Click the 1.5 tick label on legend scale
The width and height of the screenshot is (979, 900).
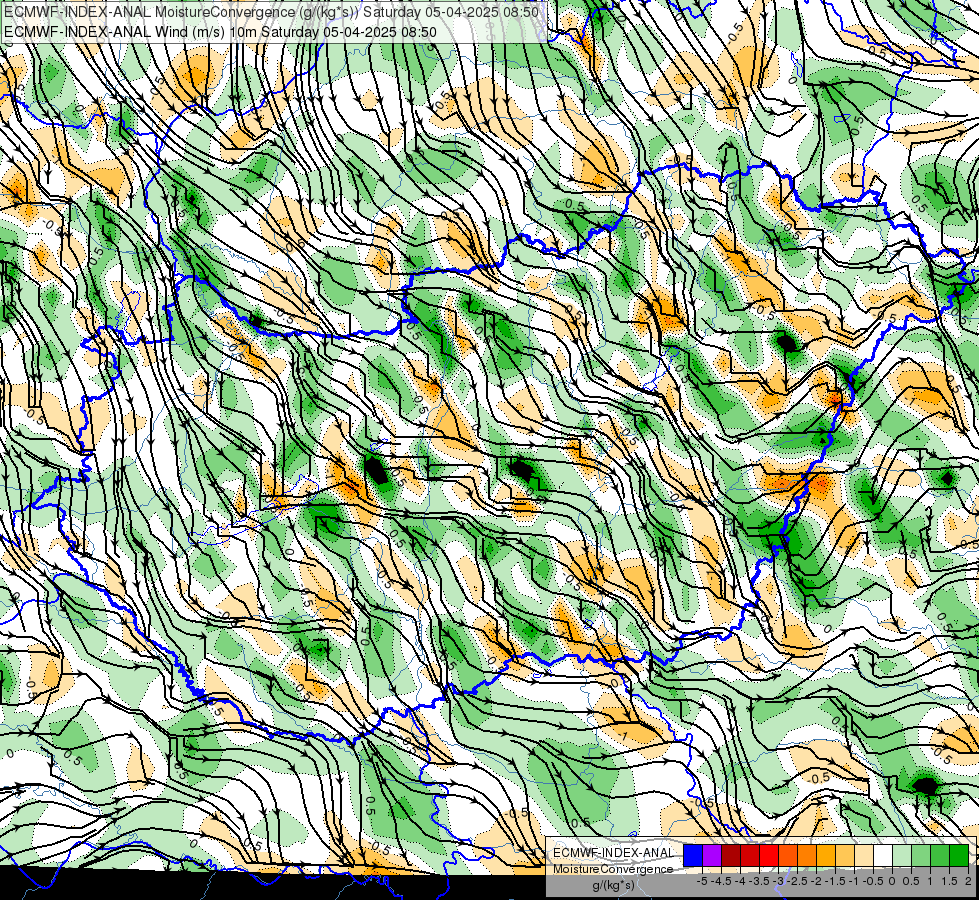click(x=949, y=881)
